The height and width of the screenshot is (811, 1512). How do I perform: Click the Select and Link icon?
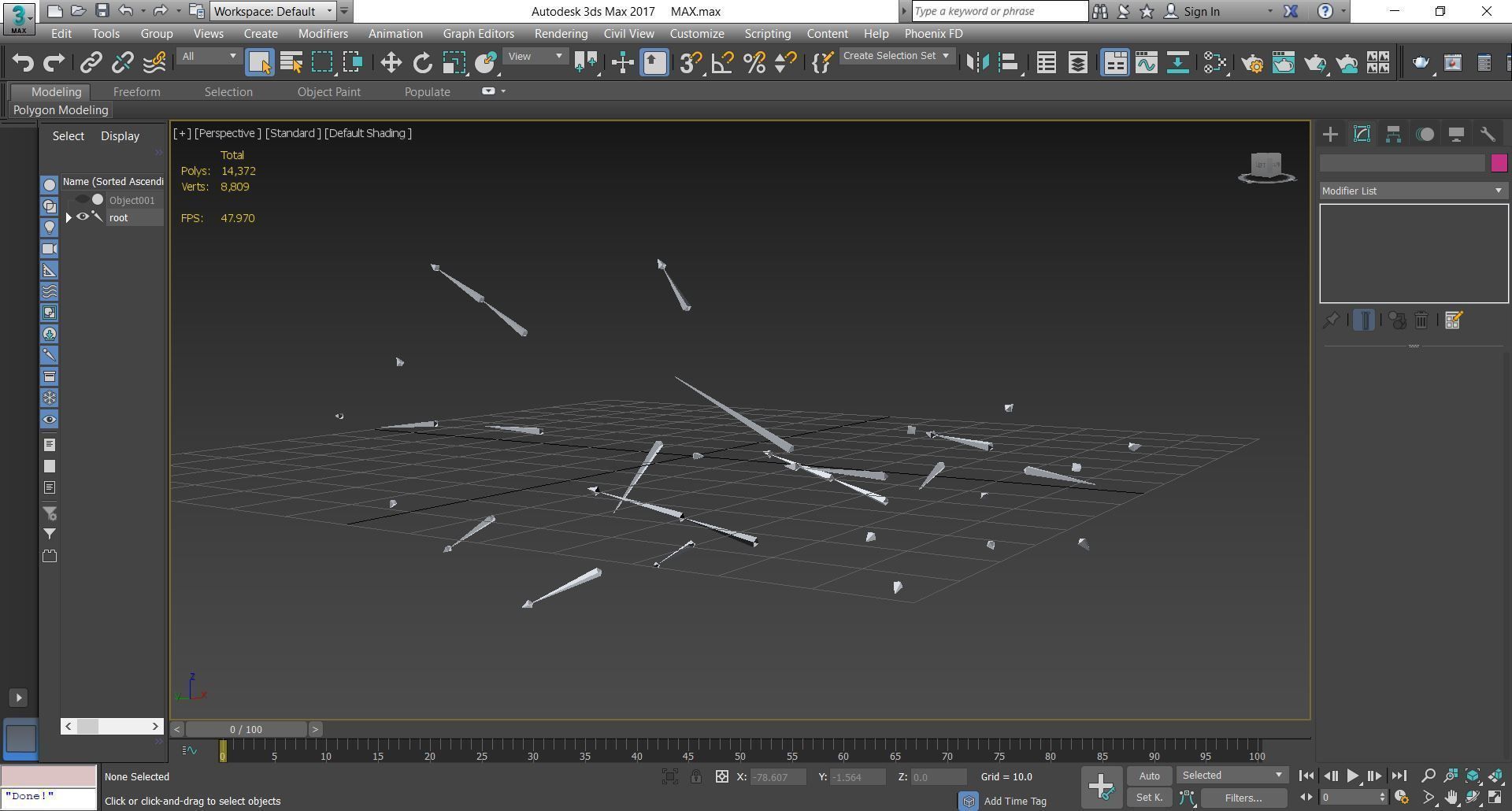coord(91,62)
